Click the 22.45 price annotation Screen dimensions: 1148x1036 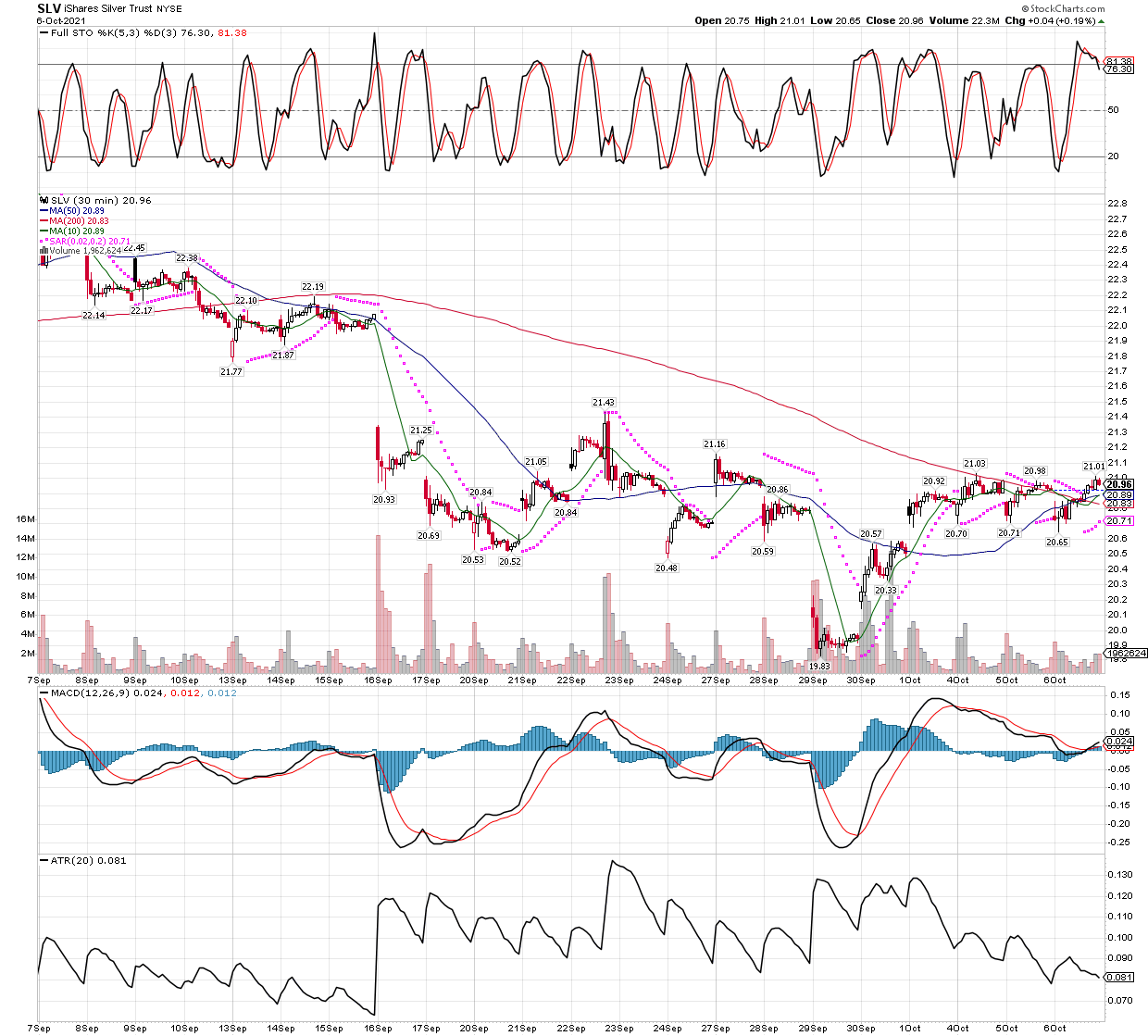tap(134, 248)
